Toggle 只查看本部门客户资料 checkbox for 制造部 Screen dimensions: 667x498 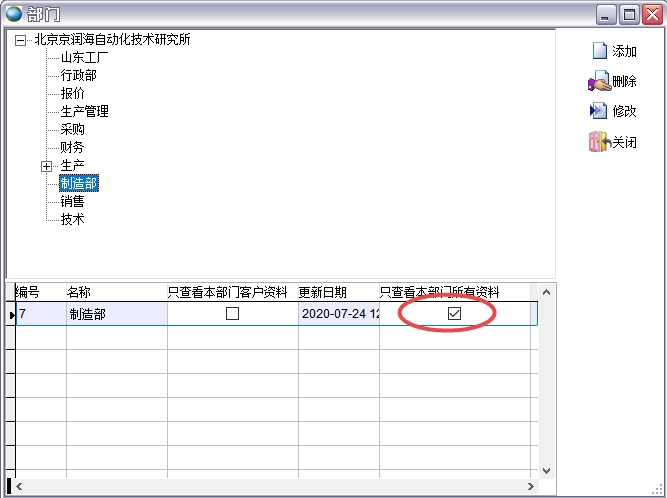point(232,314)
